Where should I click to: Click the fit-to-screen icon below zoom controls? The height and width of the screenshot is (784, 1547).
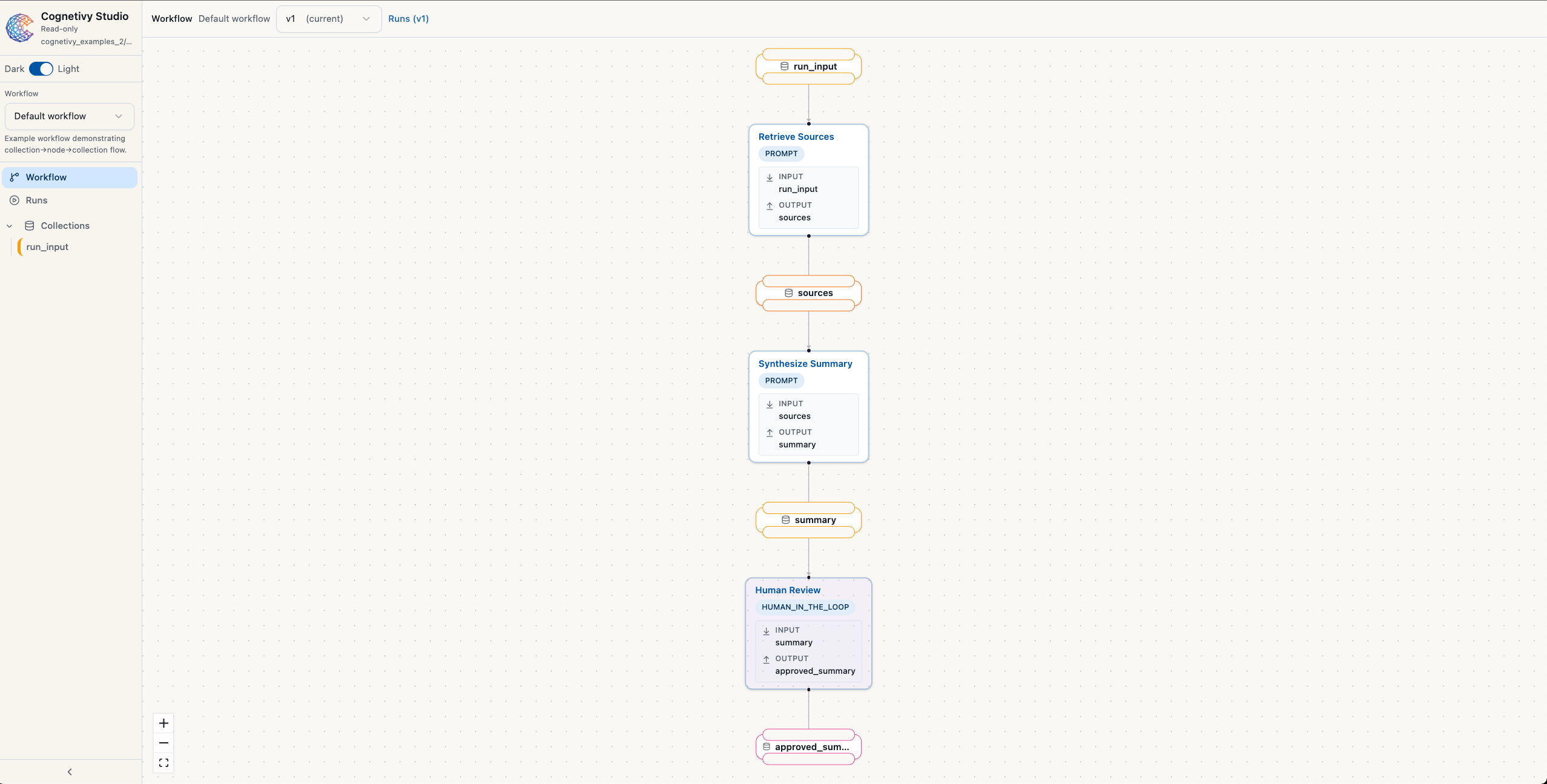pyautogui.click(x=163, y=763)
